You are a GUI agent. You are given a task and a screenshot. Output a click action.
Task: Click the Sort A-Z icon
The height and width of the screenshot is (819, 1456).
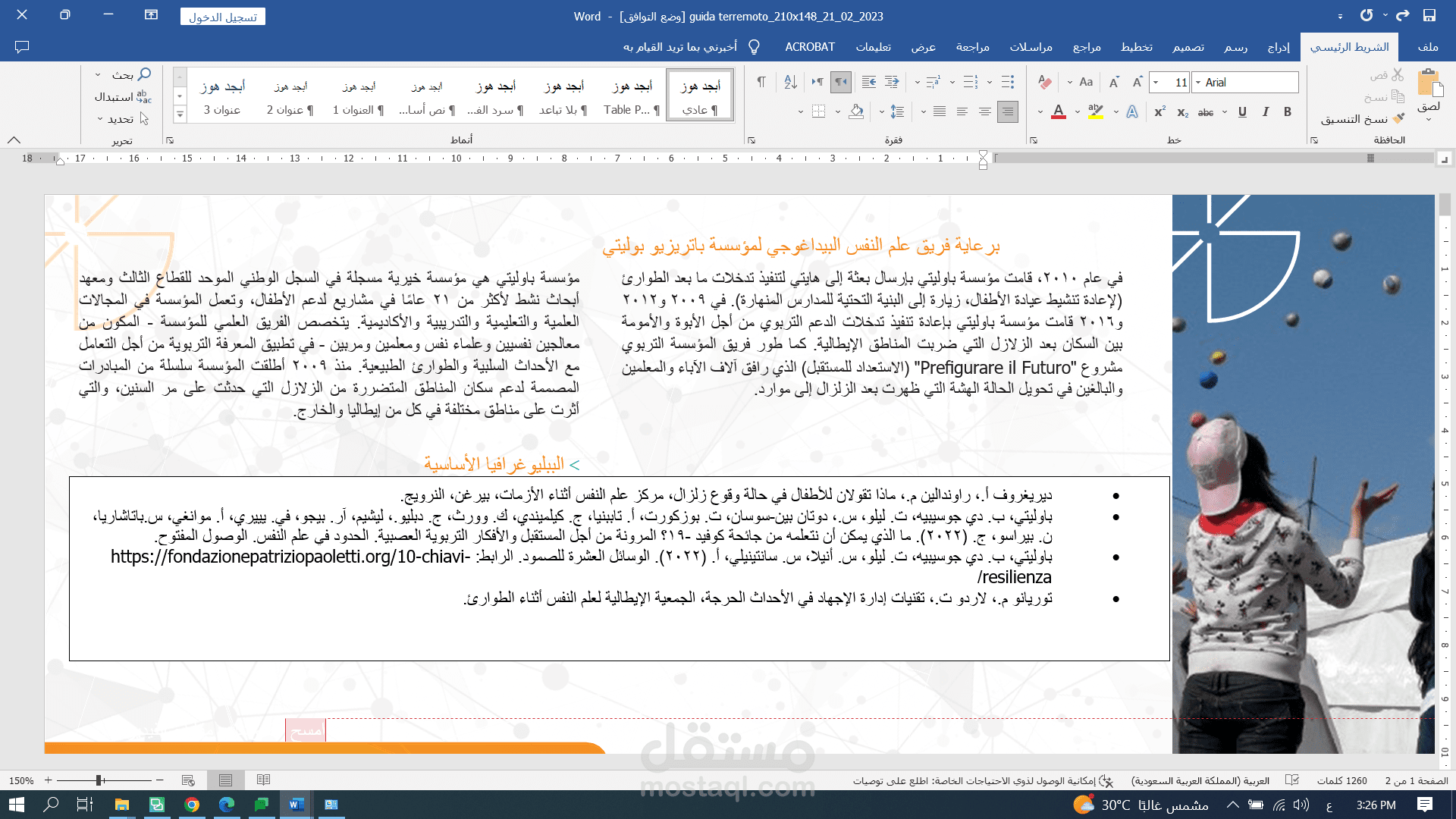click(x=790, y=82)
